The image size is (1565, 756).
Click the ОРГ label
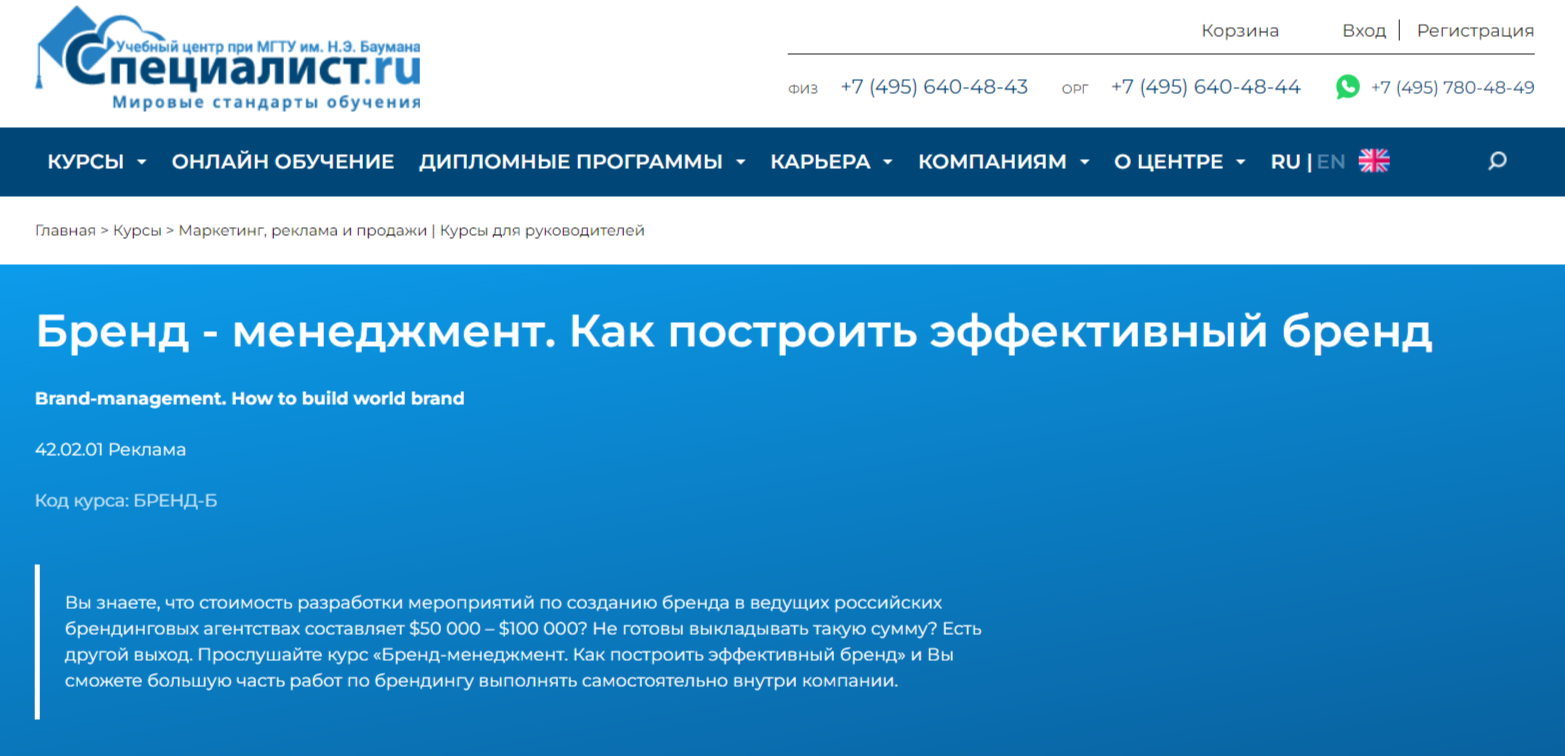[x=1075, y=89]
